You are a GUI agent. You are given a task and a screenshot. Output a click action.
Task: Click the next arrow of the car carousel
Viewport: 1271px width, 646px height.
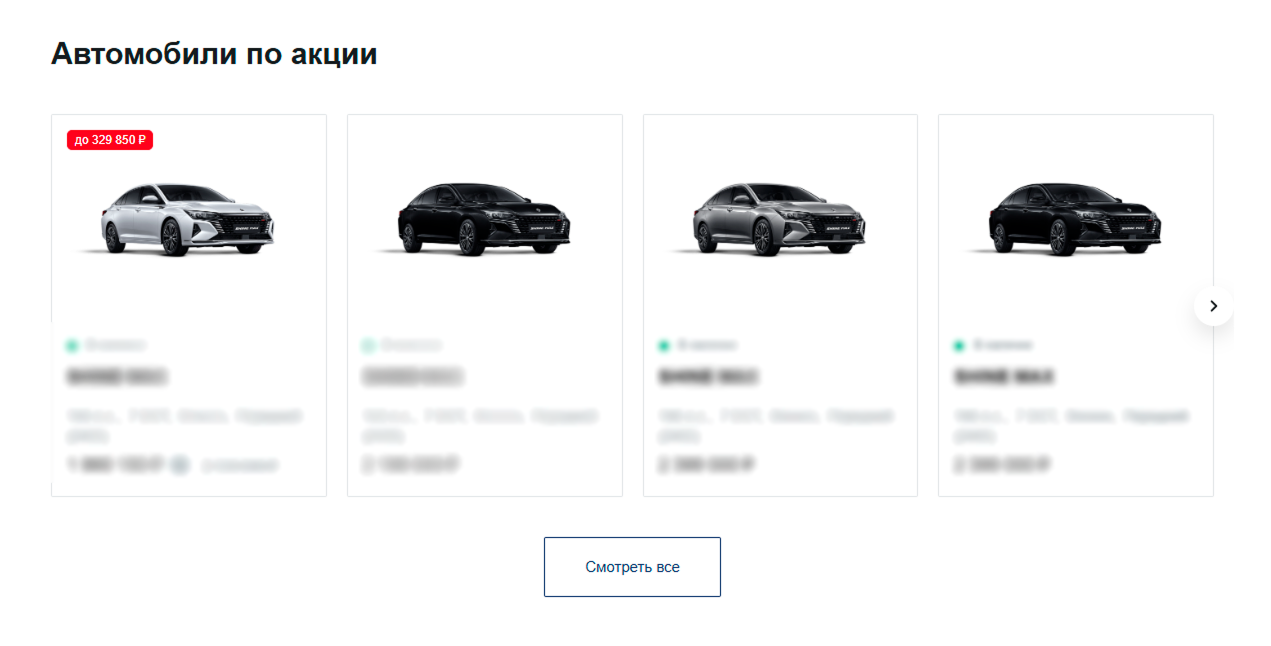[1213, 306]
